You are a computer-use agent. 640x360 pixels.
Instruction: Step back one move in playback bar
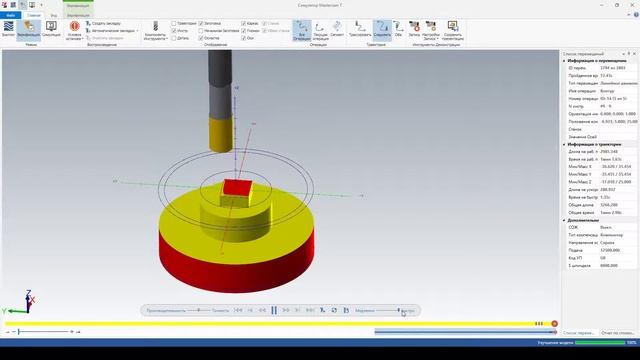tap(250, 311)
